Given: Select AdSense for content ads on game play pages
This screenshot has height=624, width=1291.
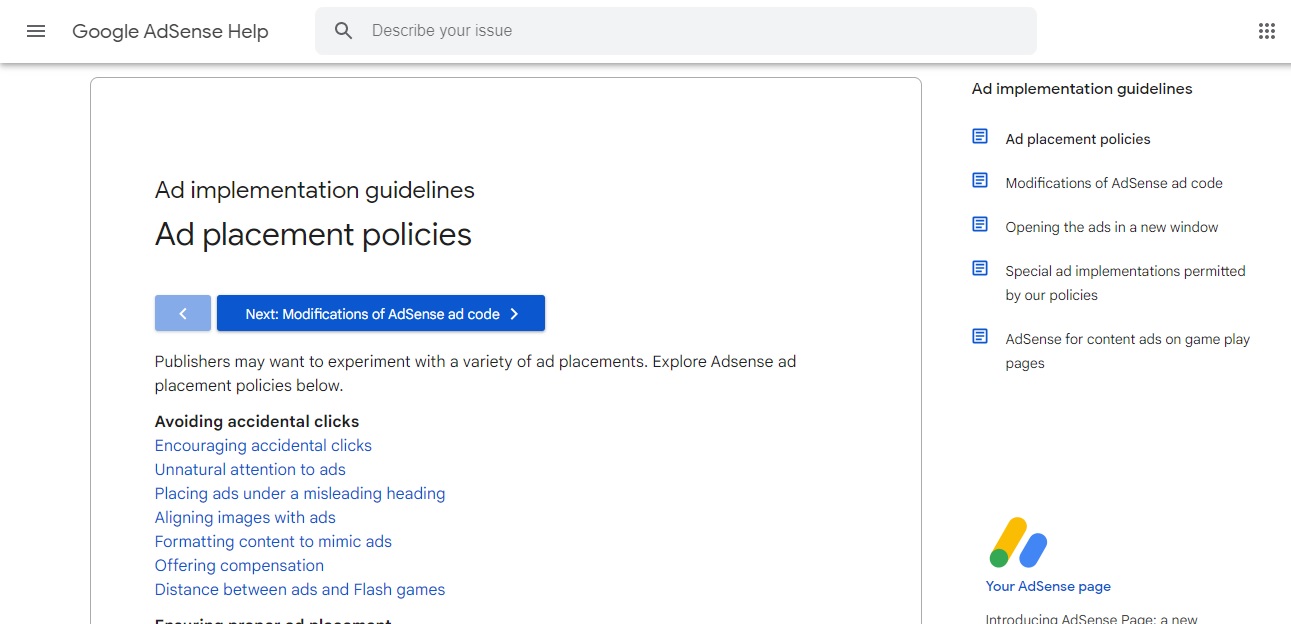Looking at the screenshot, I should 1128,351.
